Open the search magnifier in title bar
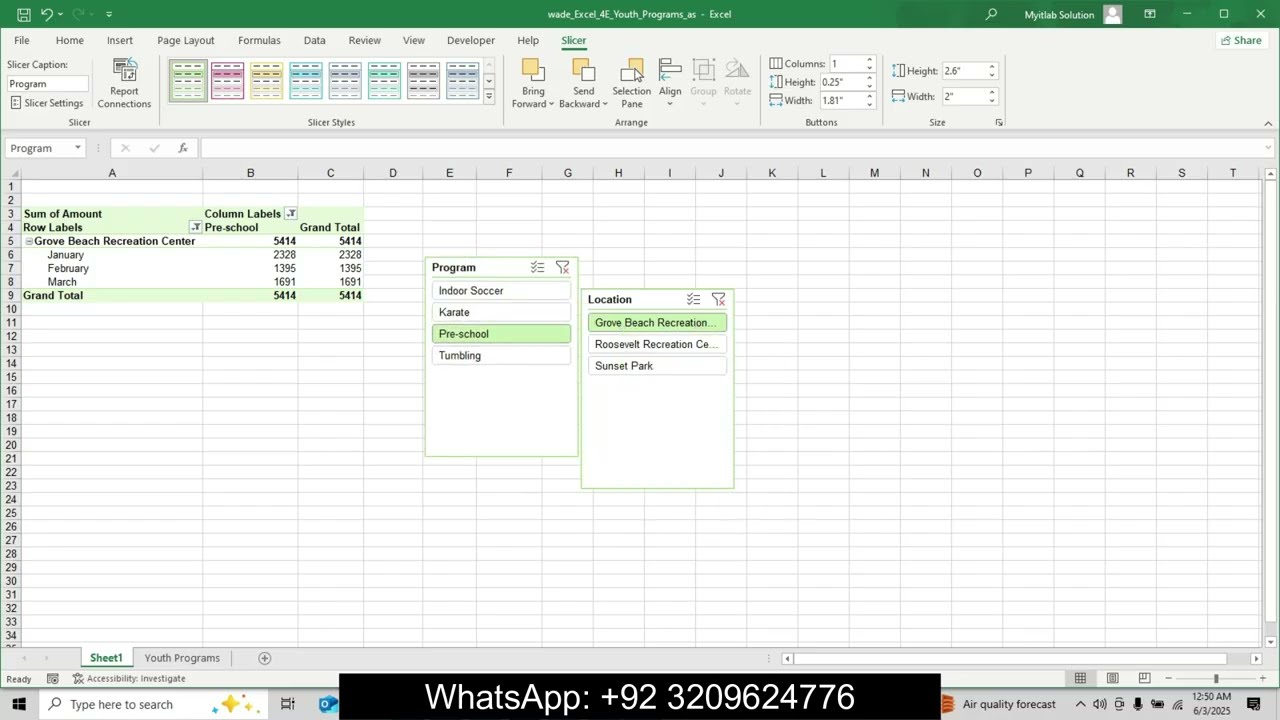1280x720 pixels. point(991,14)
